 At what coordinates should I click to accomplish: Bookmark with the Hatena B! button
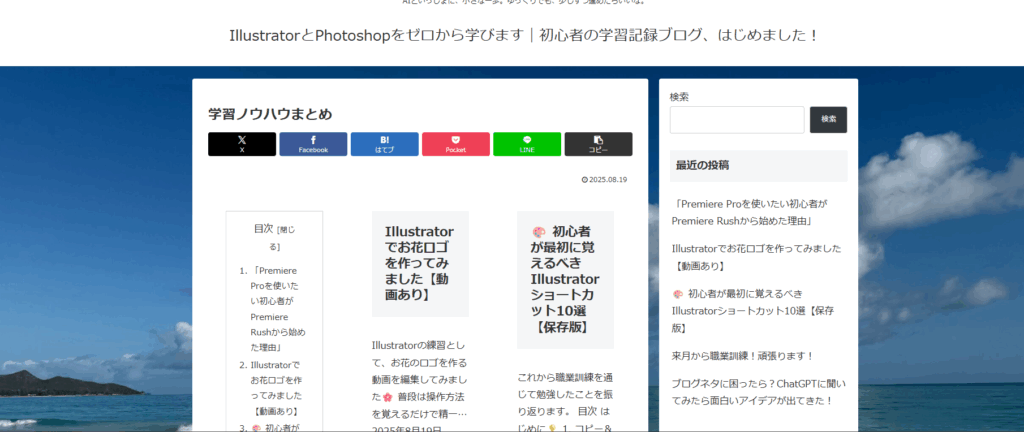click(x=385, y=144)
